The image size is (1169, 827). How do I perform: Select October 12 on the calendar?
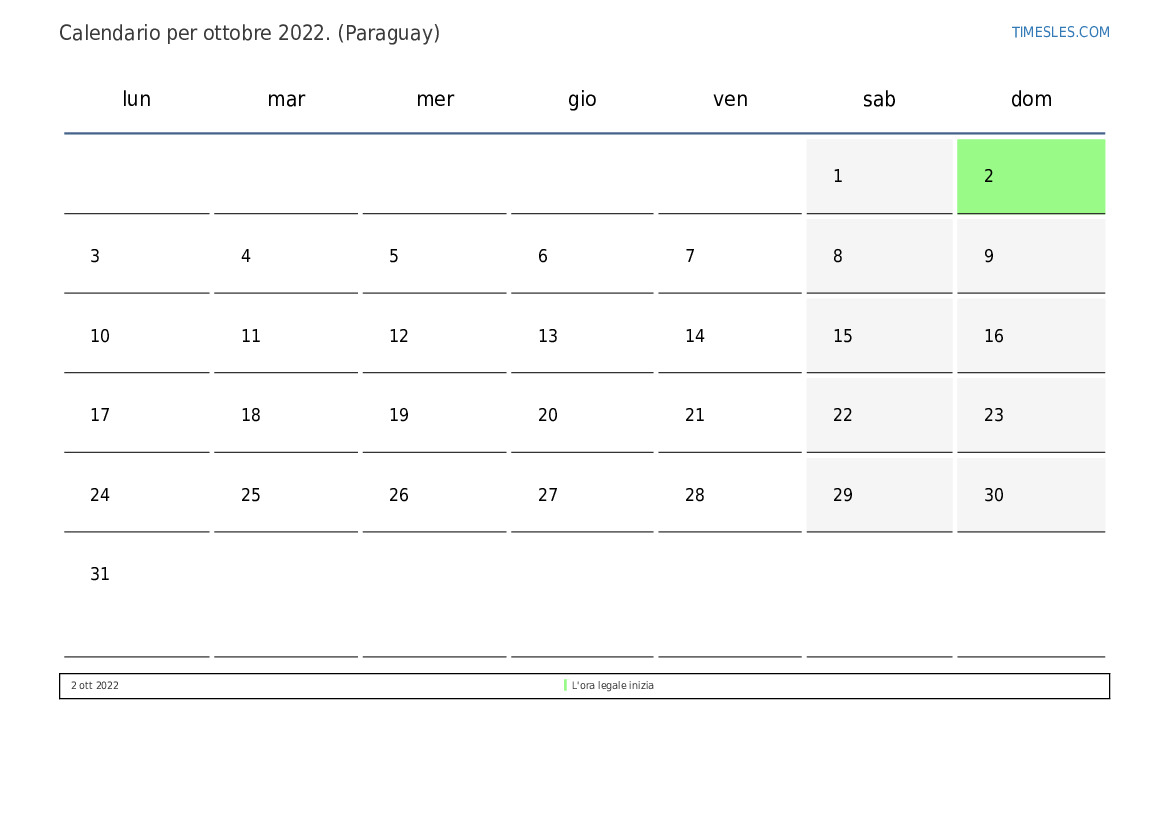pyautogui.click(x=434, y=336)
